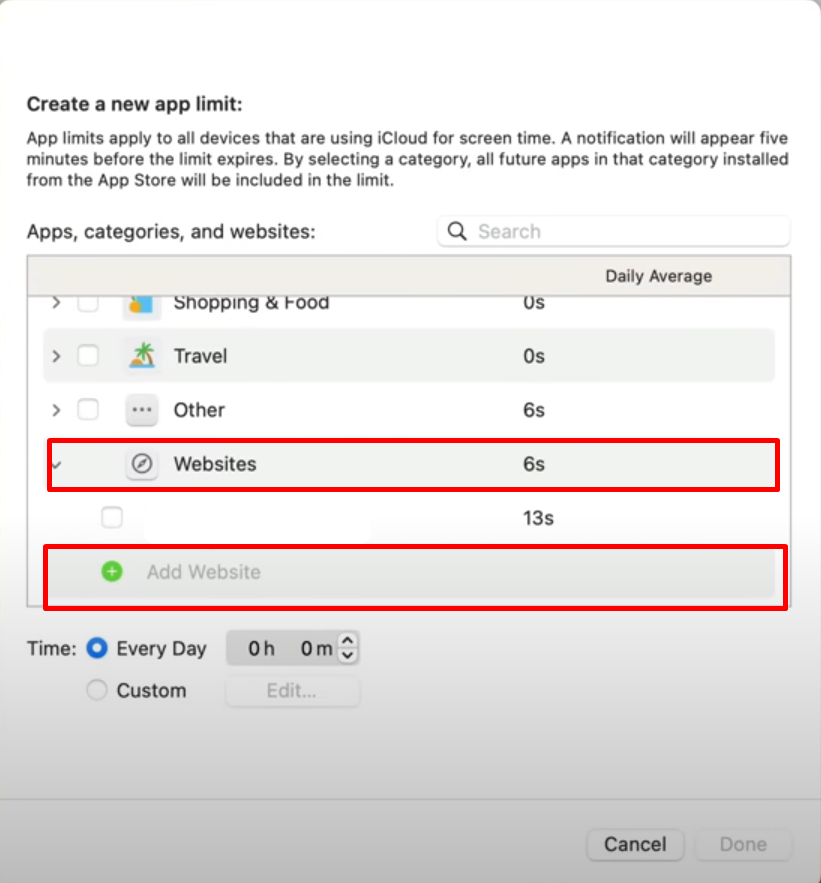Screen dimensions: 821x883
Task: Check the Shopping & Food checkbox
Action: [x=88, y=303]
